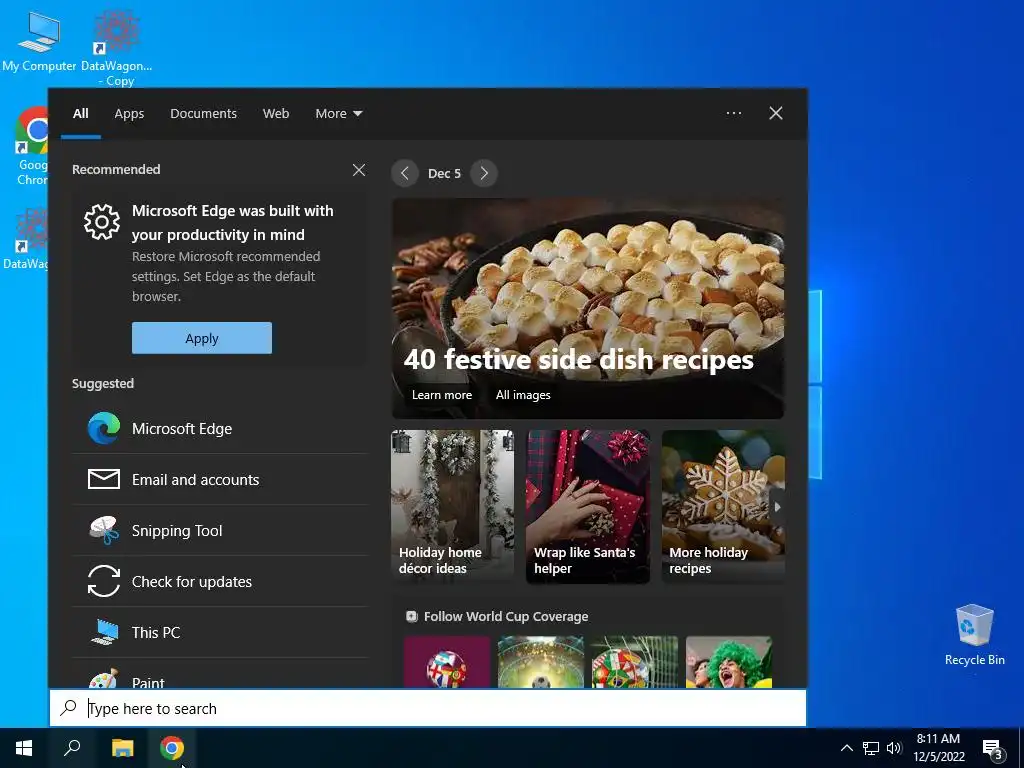Screen dimensions: 1024x768
Task: Open the volume tray icon
Action: coord(894,748)
